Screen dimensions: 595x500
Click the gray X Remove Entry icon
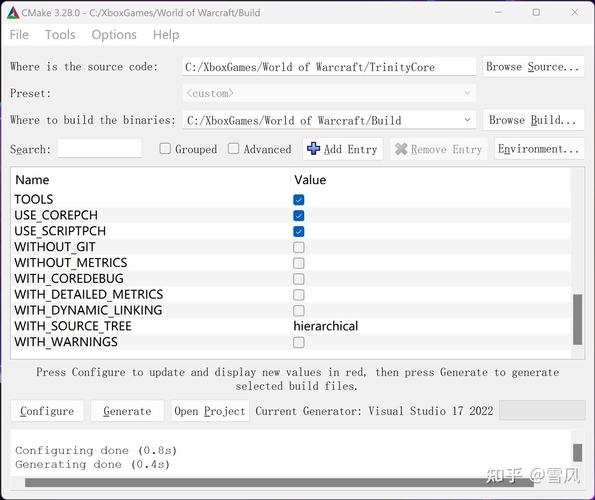pyautogui.click(x=401, y=149)
